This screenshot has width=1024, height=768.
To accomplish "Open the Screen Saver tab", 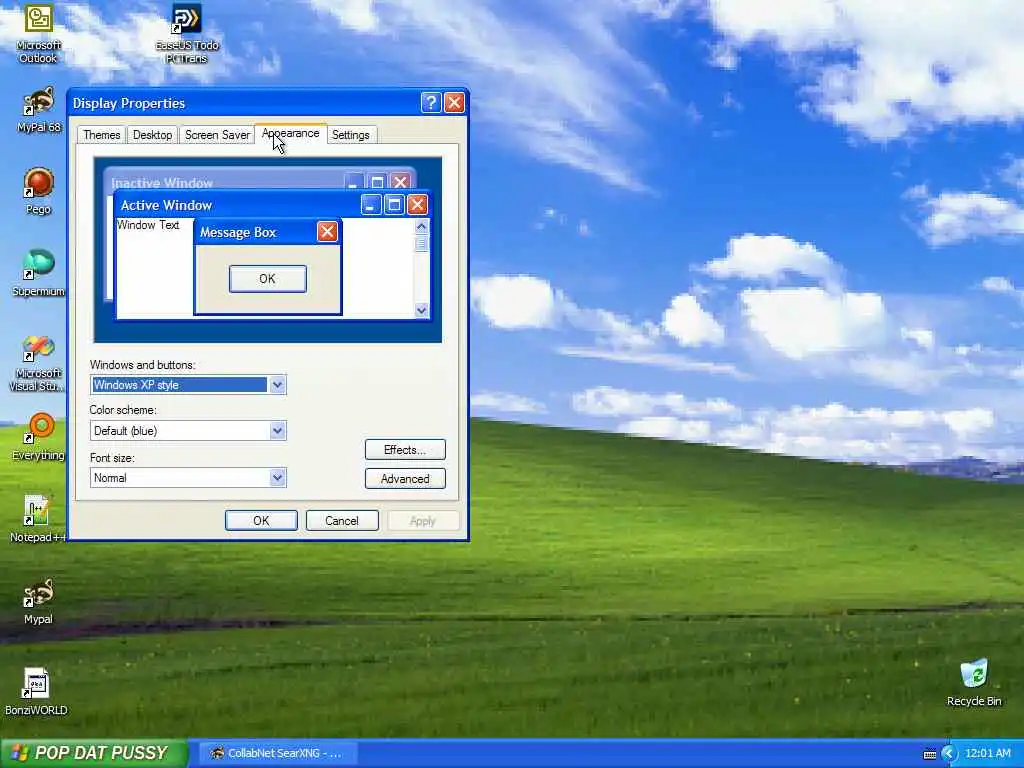I will [217, 135].
